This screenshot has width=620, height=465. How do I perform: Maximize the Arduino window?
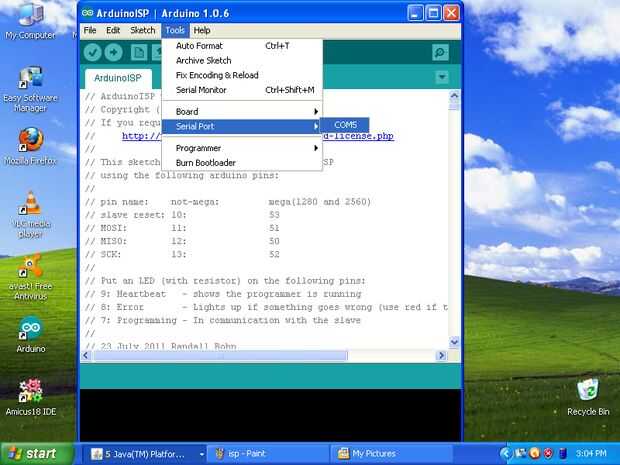tap(433, 13)
